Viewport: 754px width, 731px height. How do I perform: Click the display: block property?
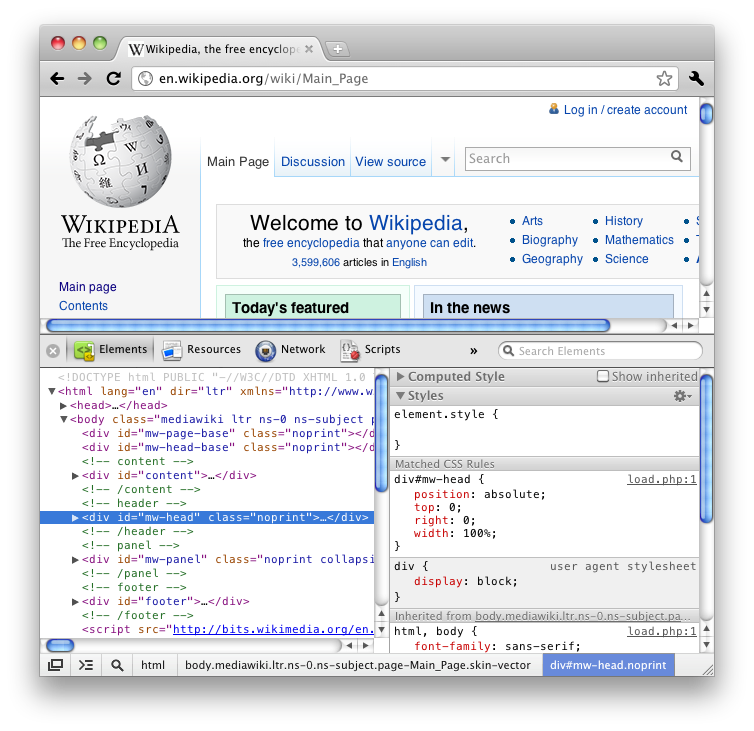pyautogui.click(x=465, y=581)
